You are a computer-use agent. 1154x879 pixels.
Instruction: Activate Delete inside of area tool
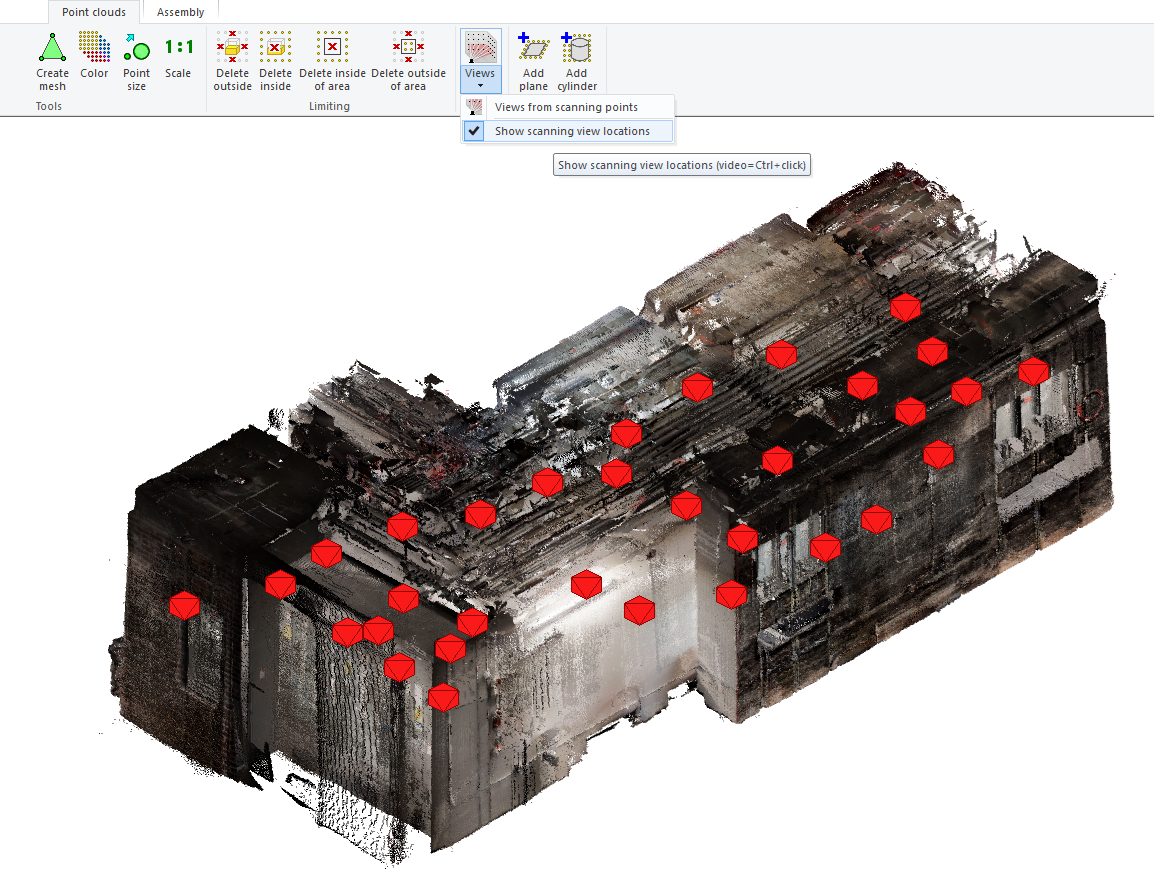(x=332, y=48)
